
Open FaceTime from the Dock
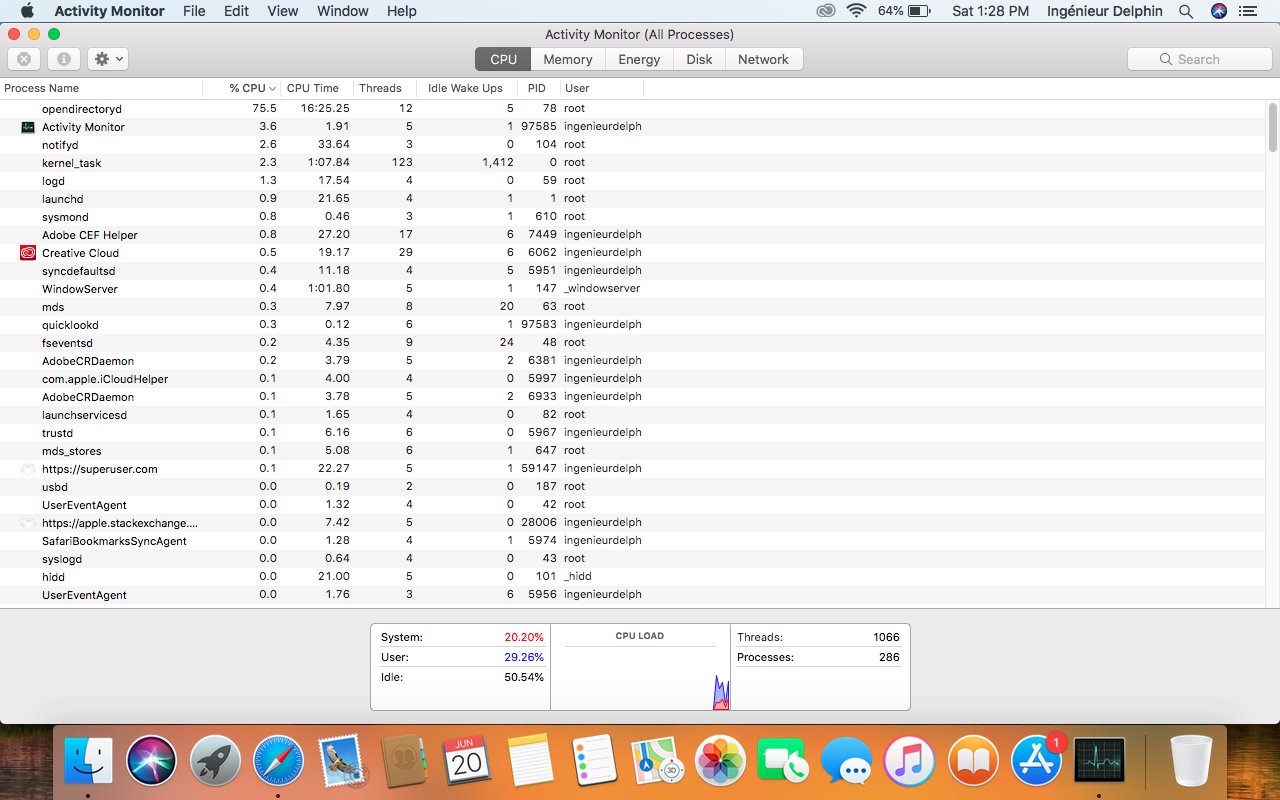[x=782, y=762]
